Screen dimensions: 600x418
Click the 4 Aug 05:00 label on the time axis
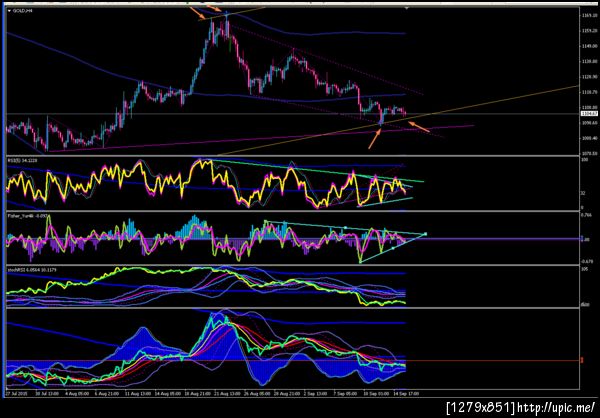(76, 393)
